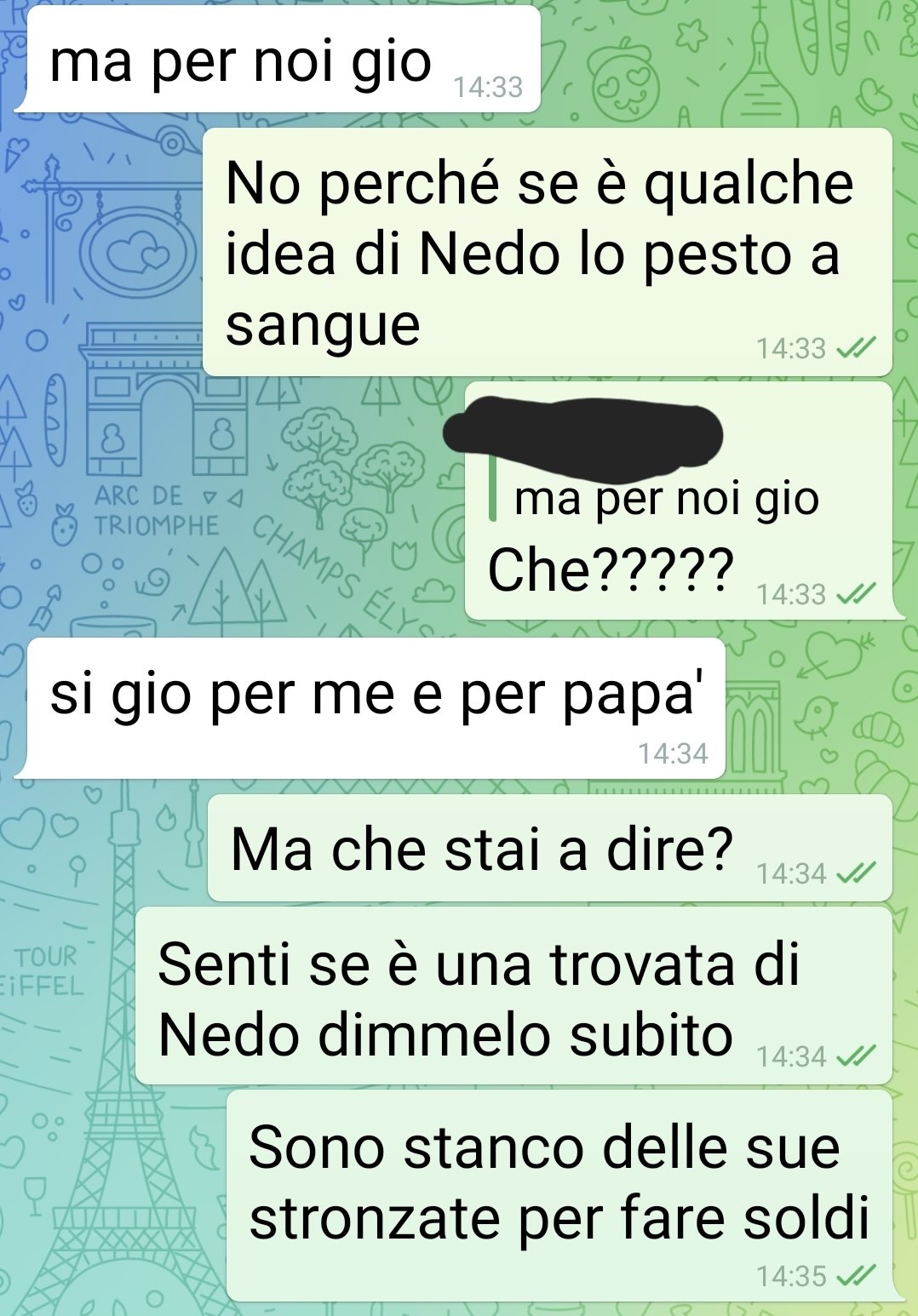Screen dimensions: 918x1316
Task: Click read checkmarks on 'Ma che stai a dire?'
Action: (856, 873)
